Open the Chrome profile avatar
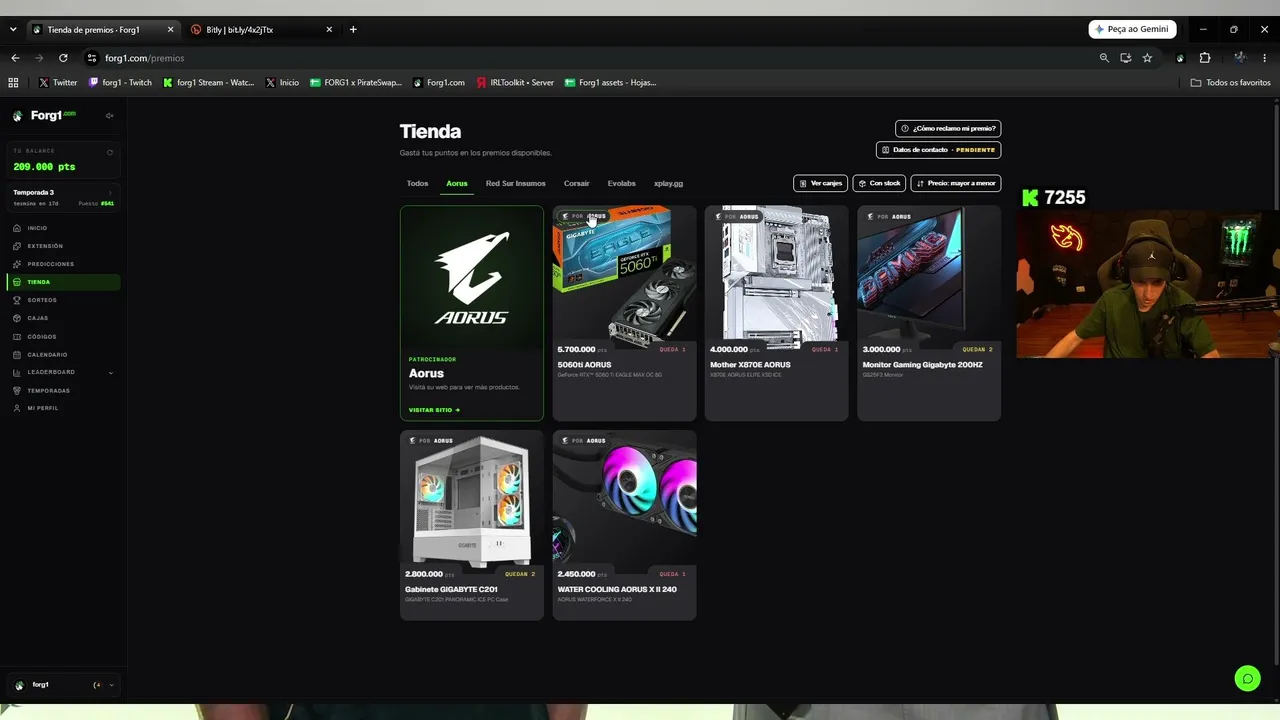This screenshot has height=720, width=1280. coord(1240,58)
